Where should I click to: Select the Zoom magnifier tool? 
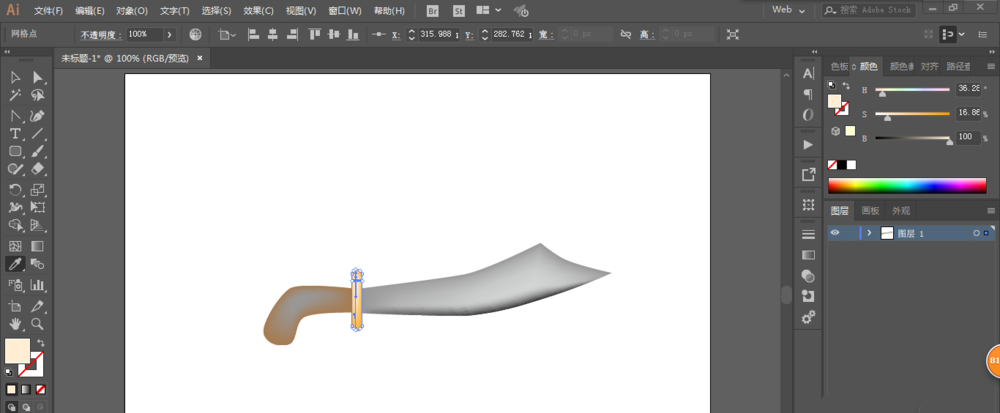tap(38, 324)
